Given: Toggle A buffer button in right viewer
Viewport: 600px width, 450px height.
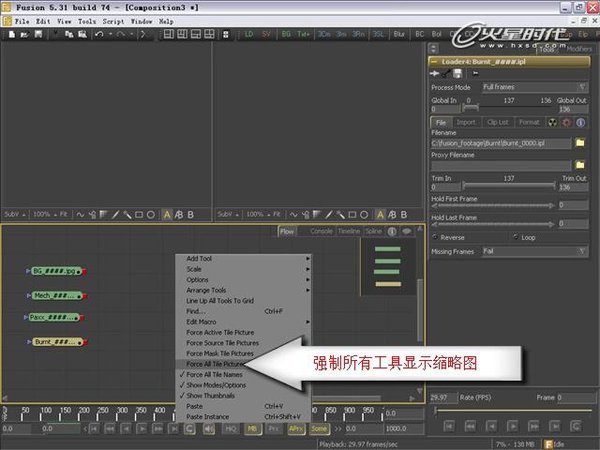Looking at the screenshot, I should [x=380, y=215].
